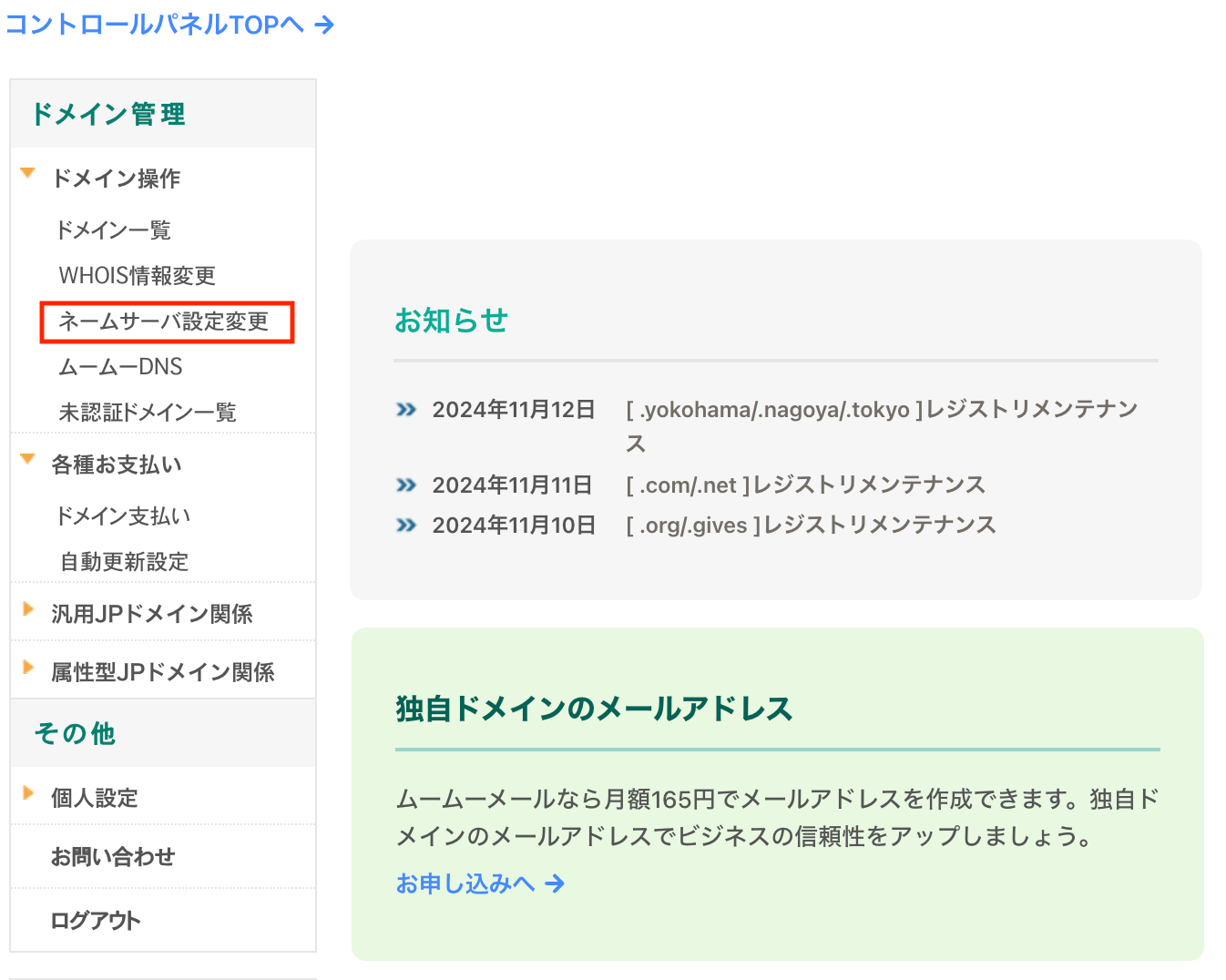Click the orange triangle beside 属性型JPドメイン関係

[x=28, y=665]
